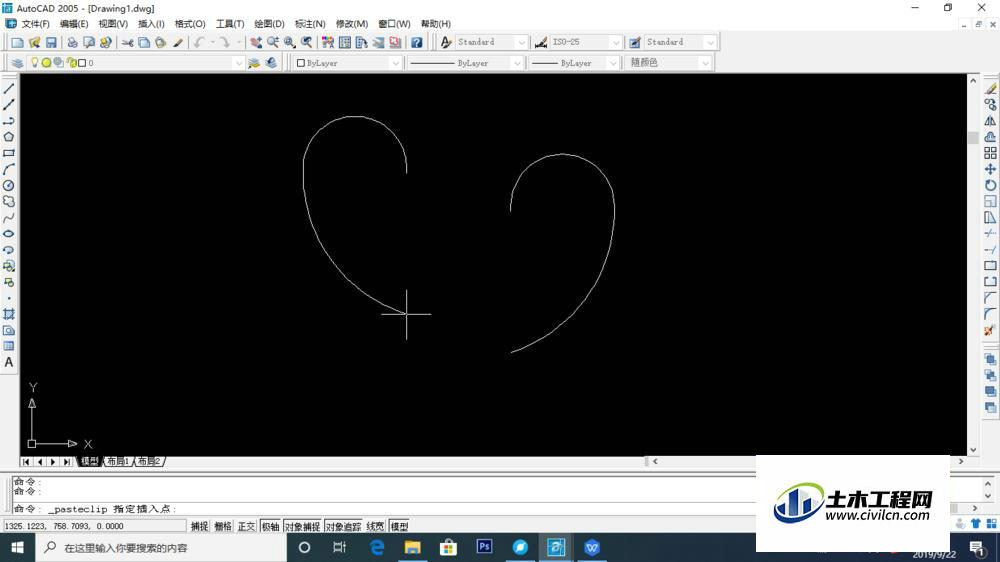Click the Rotate tool in modify toolbar
The image size is (1000, 562).
[x=990, y=185]
